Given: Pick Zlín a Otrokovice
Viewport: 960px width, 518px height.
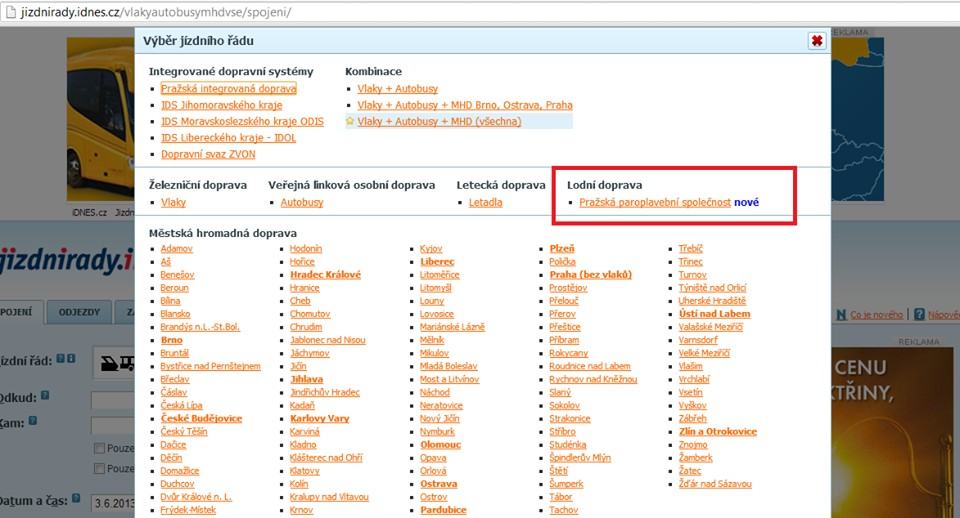Looking at the screenshot, I should [718, 431].
